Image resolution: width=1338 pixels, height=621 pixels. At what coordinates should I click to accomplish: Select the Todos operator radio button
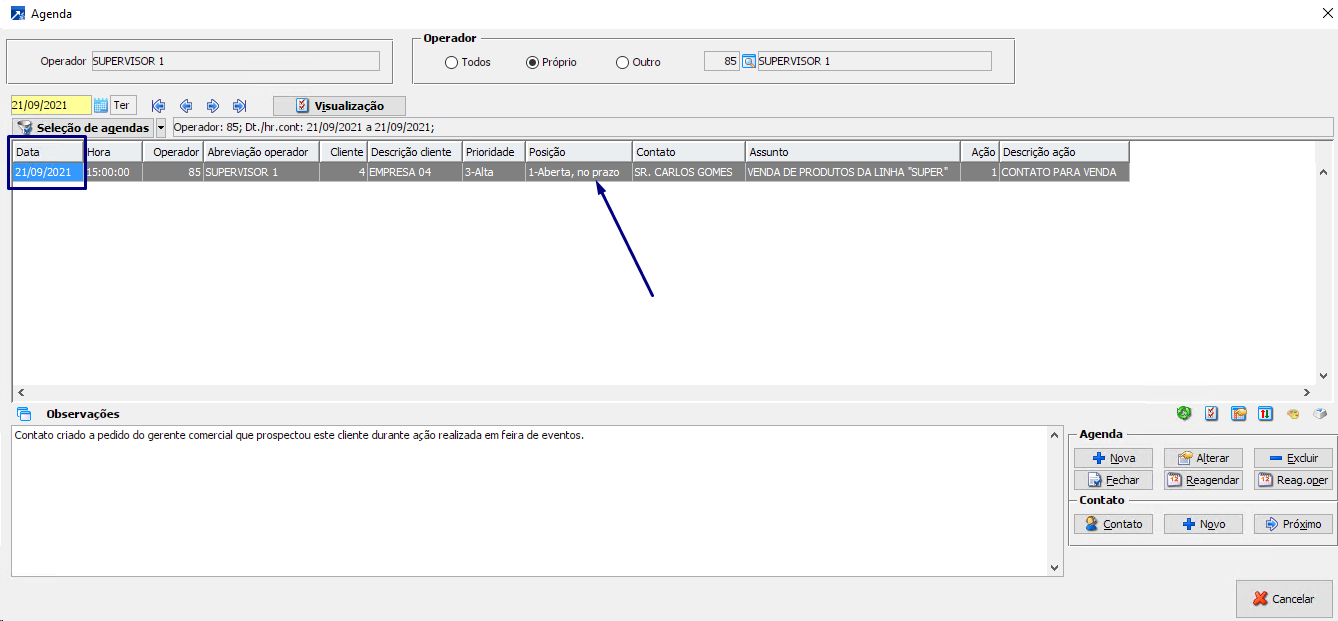[452, 62]
